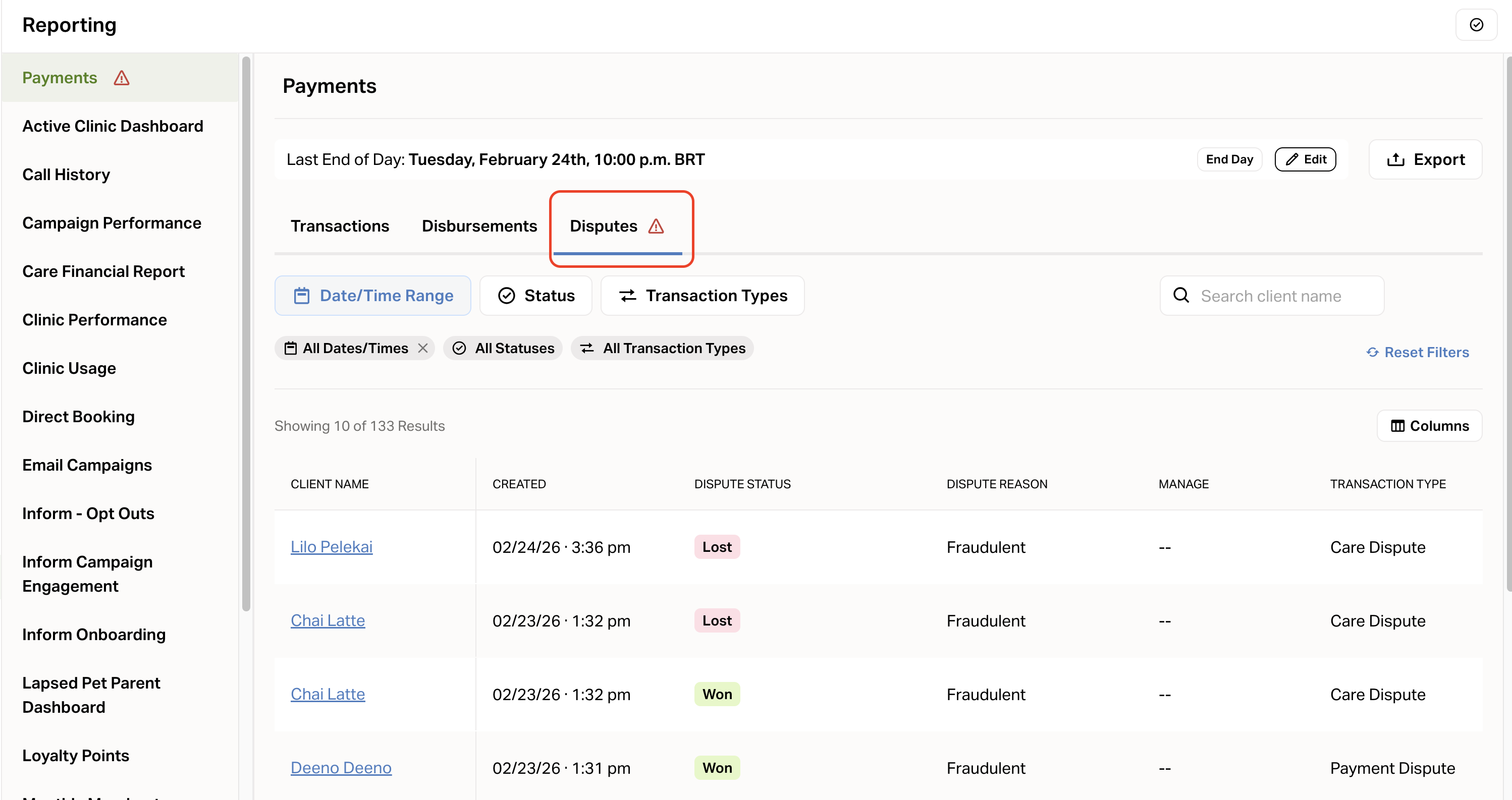Screen dimensions: 1512x800
Task: Click the Reset Filters refresh icon
Action: 1372,352
